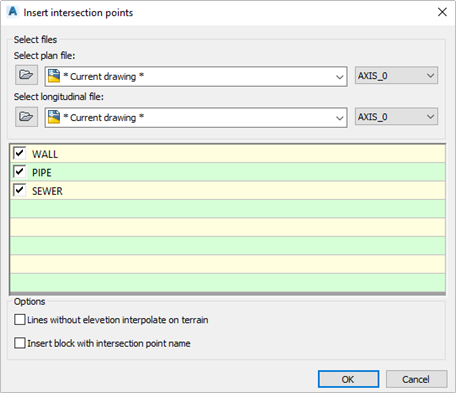Select the SEWER row text

[x=47, y=191]
